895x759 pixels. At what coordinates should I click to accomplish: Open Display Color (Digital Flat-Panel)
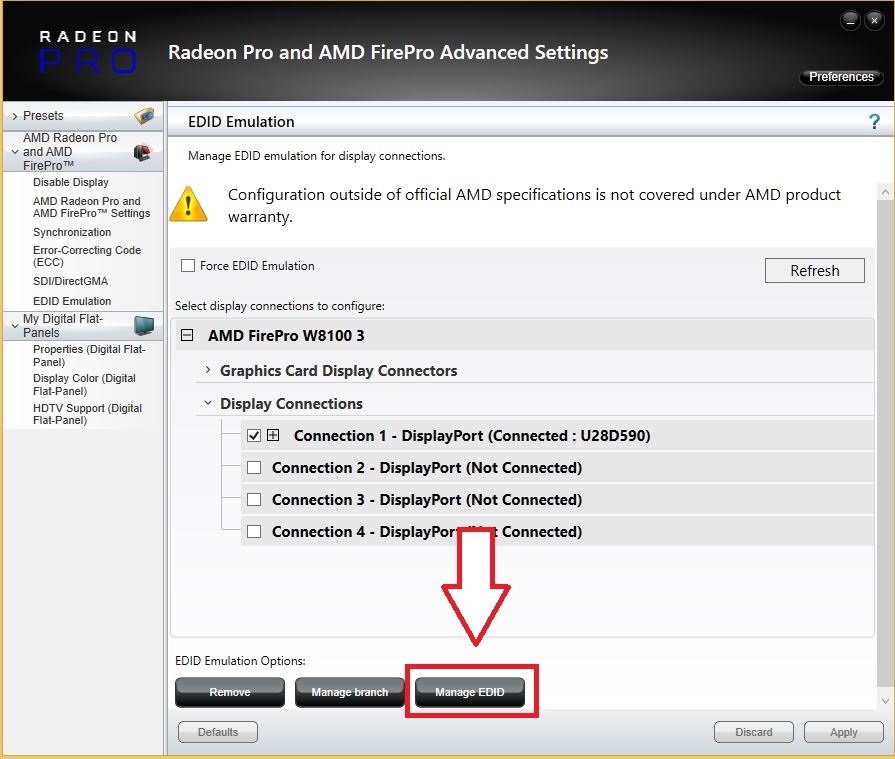point(84,385)
